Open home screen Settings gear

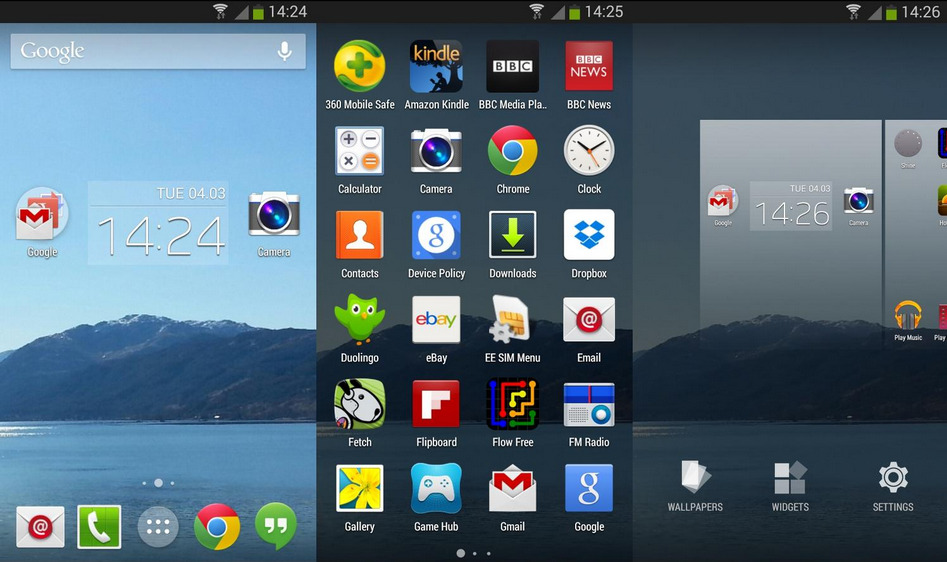click(x=892, y=486)
